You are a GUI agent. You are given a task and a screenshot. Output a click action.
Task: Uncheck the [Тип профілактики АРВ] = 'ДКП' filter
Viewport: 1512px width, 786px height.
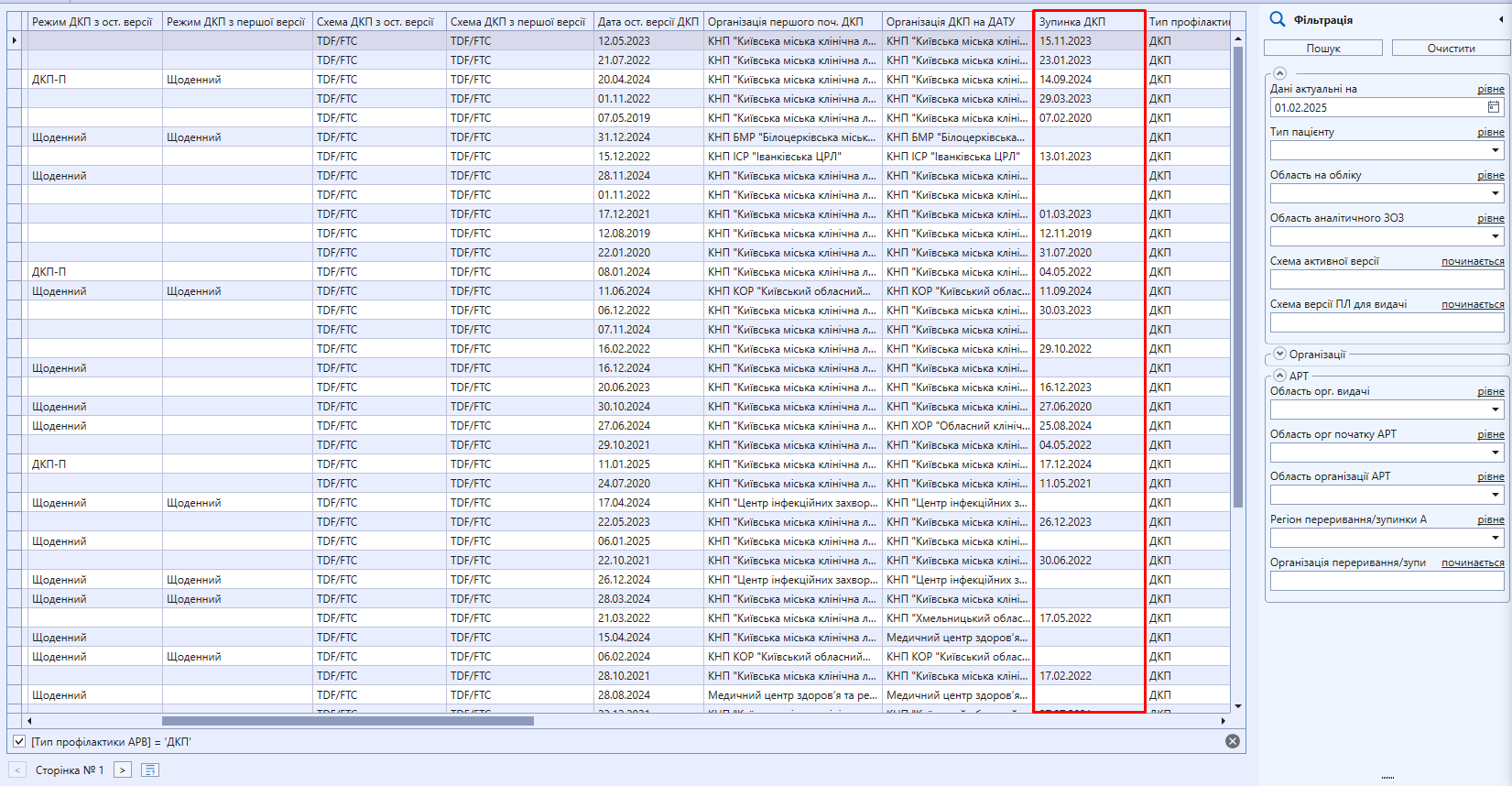coord(19,741)
